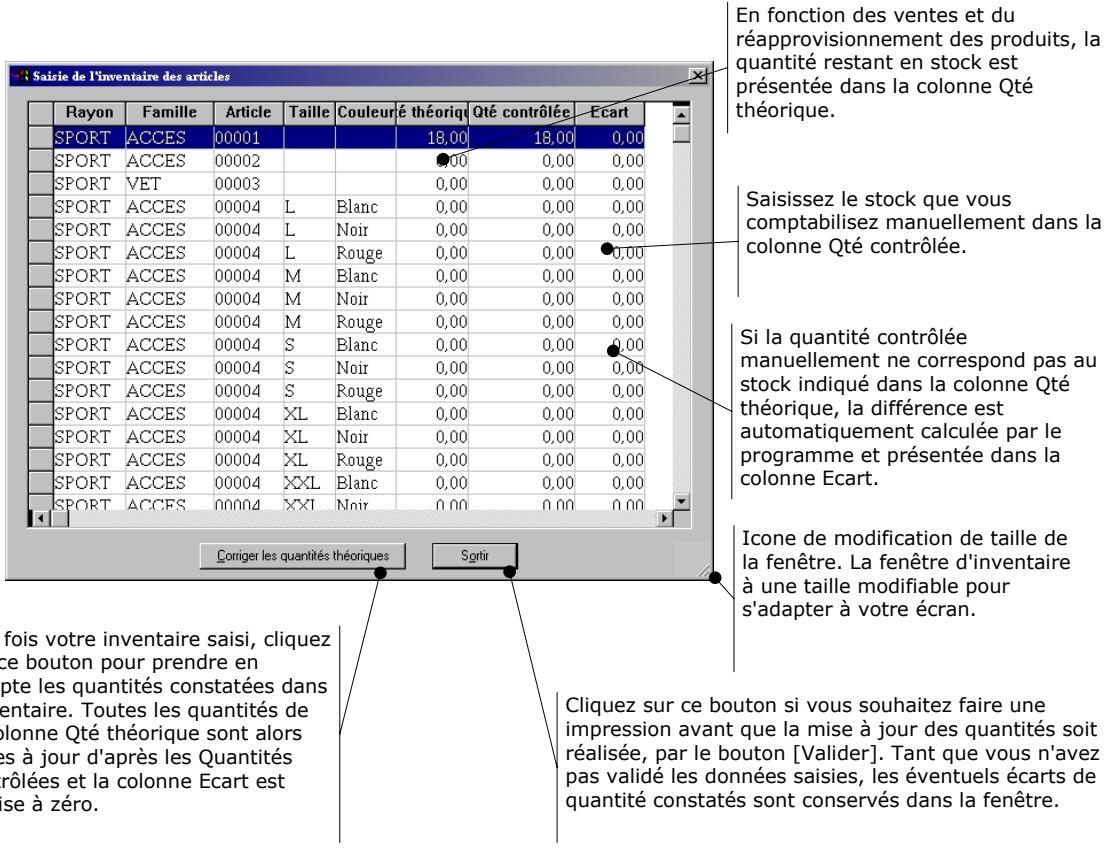
Task: Click Rouge cell in size S row
Action: pyautogui.click(x=365, y=391)
